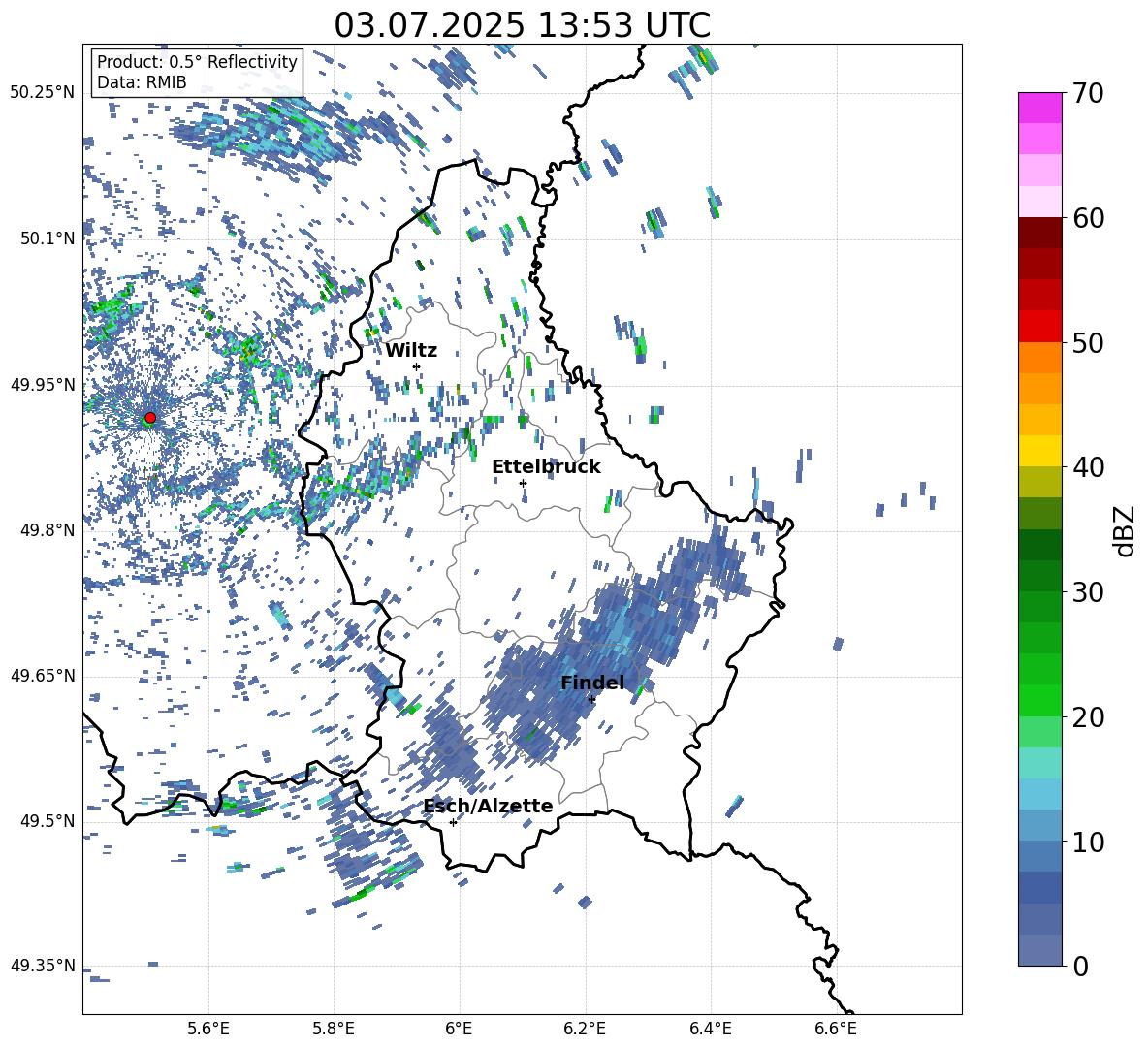1148x1048 pixels.
Task: Click the Wiltz station cross marker
Action: (417, 366)
